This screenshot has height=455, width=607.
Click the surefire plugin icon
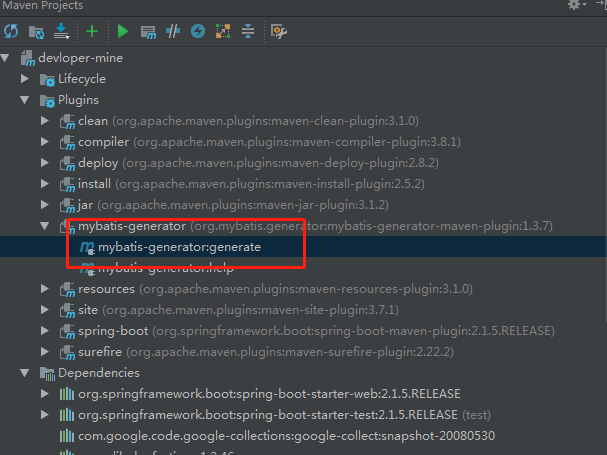click(x=67, y=352)
